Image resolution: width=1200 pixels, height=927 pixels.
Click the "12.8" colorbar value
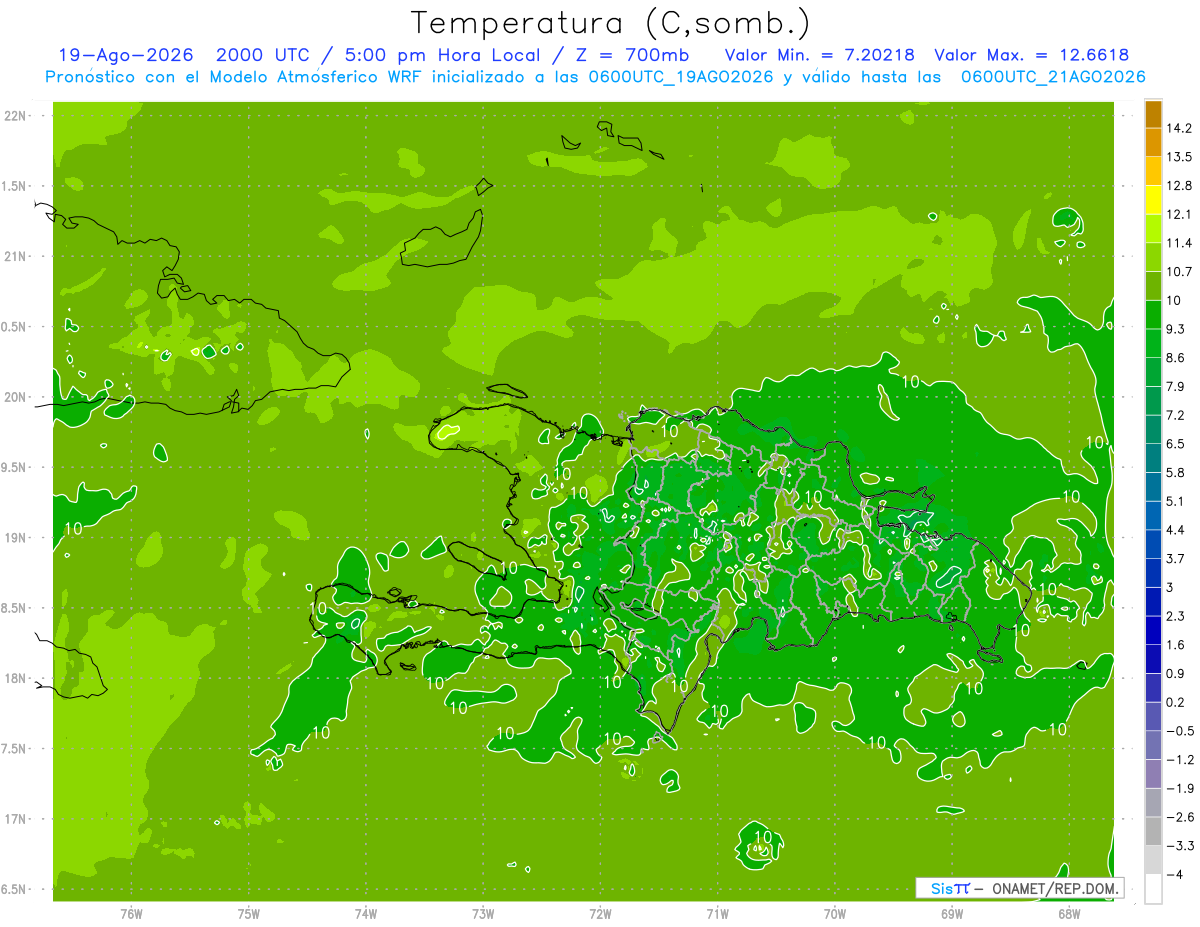1181,186
